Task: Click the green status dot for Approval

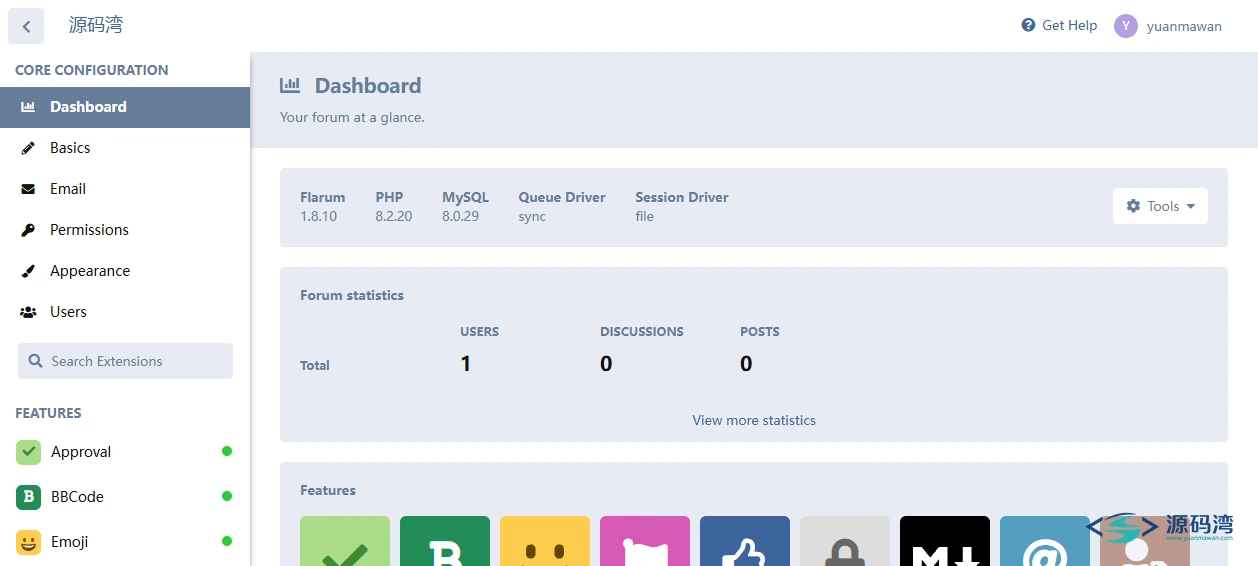Action: click(x=227, y=451)
